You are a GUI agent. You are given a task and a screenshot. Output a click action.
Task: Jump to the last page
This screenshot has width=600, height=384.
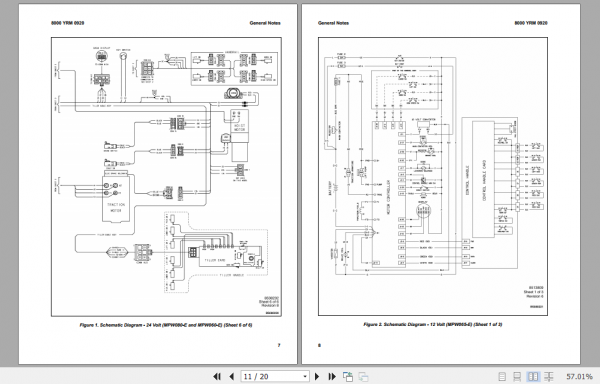tap(332, 377)
